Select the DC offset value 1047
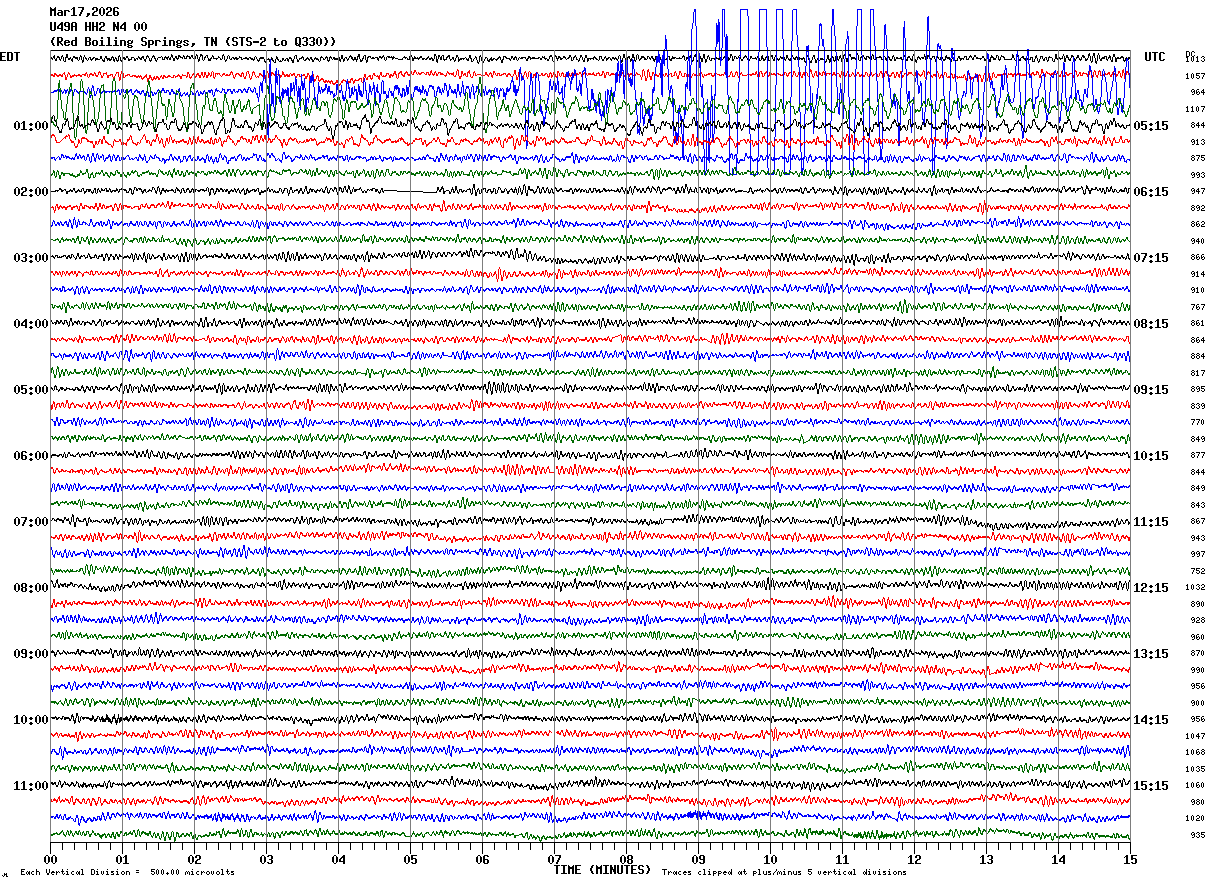1210x886 pixels. (1196, 736)
